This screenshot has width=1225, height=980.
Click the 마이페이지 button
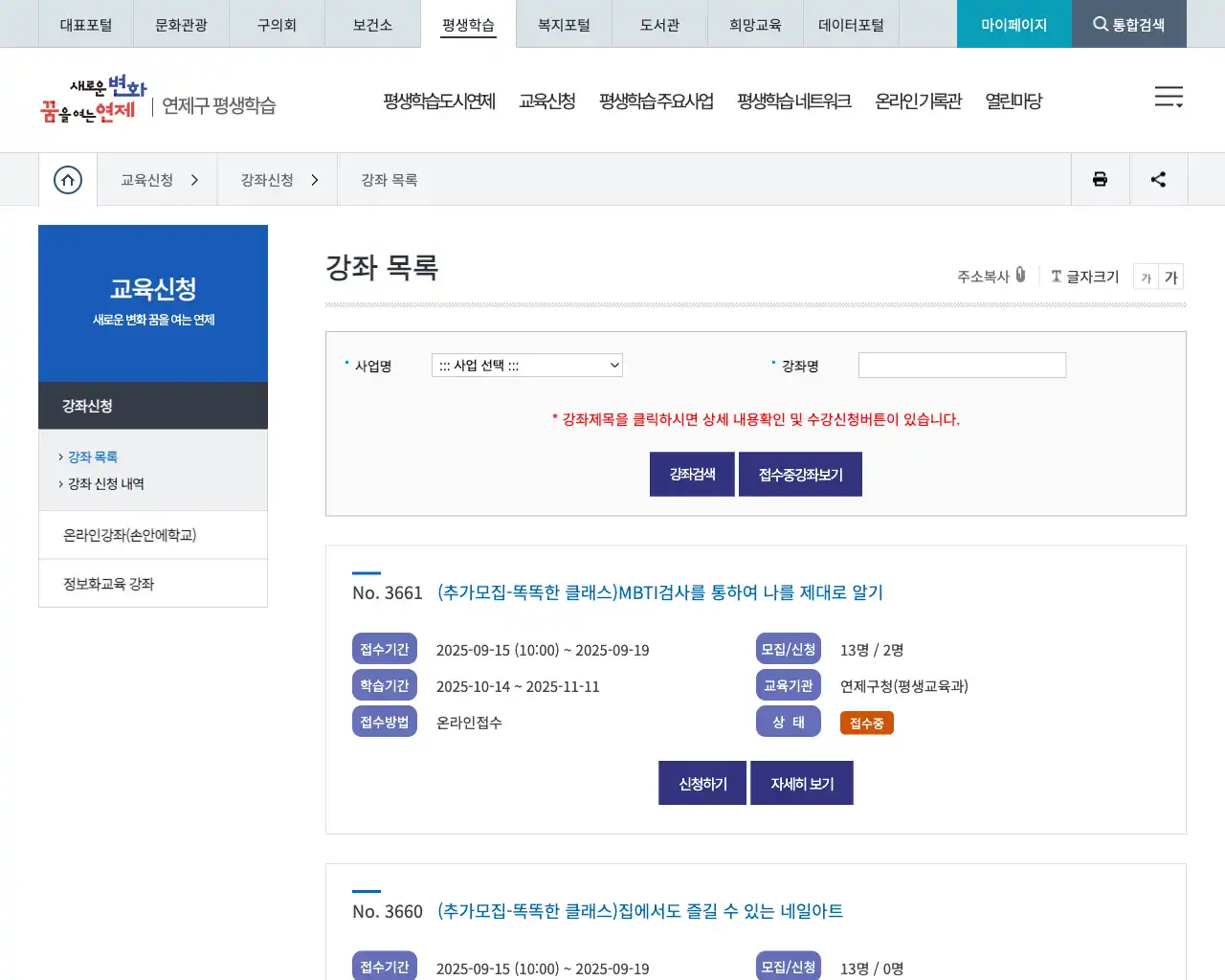pyautogui.click(x=1013, y=24)
